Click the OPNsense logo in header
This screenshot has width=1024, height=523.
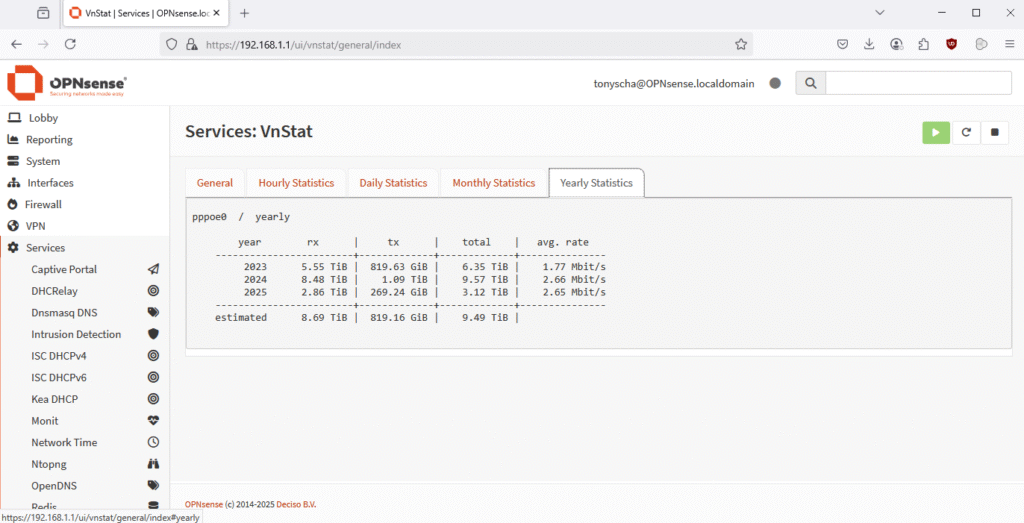tap(67, 83)
